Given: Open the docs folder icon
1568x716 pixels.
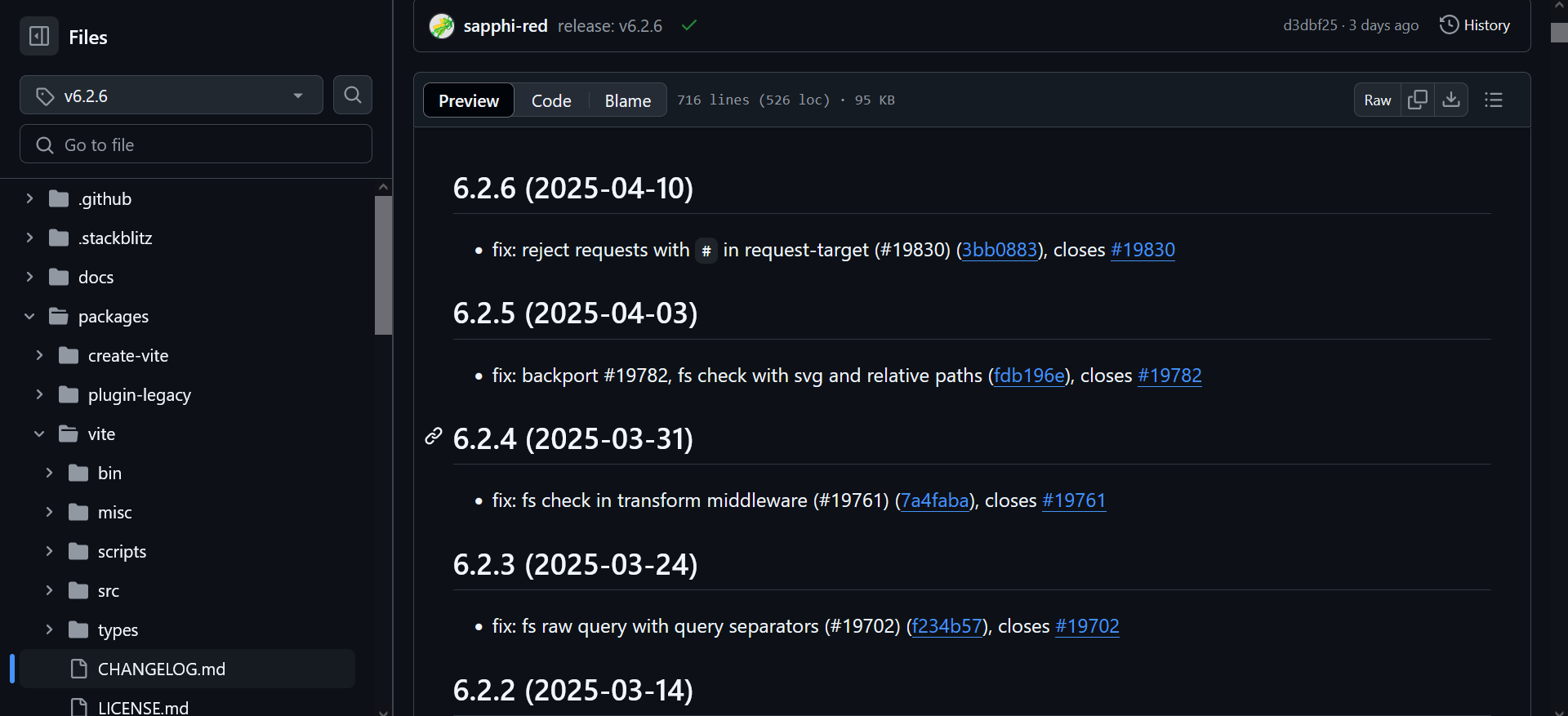Looking at the screenshot, I should 59,277.
